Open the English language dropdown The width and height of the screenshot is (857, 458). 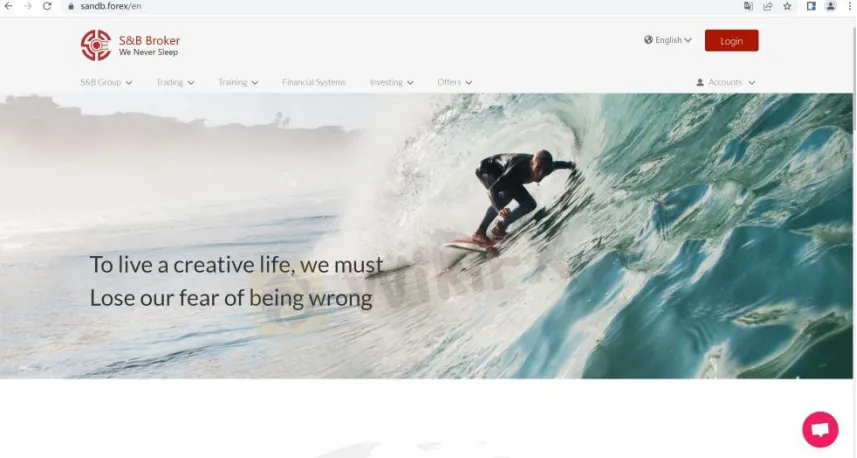point(668,40)
